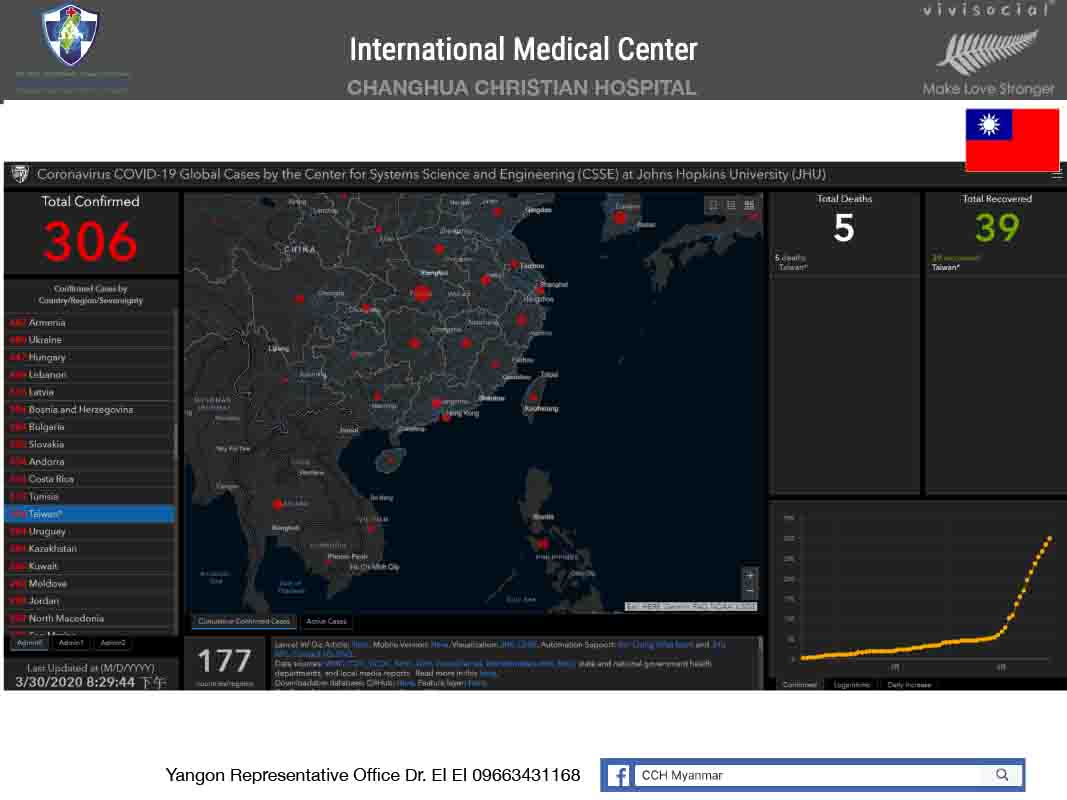This screenshot has width=1067, height=800.
Task: Click the Total Confirmed 306 figure
Action: [x=91, y=241]
